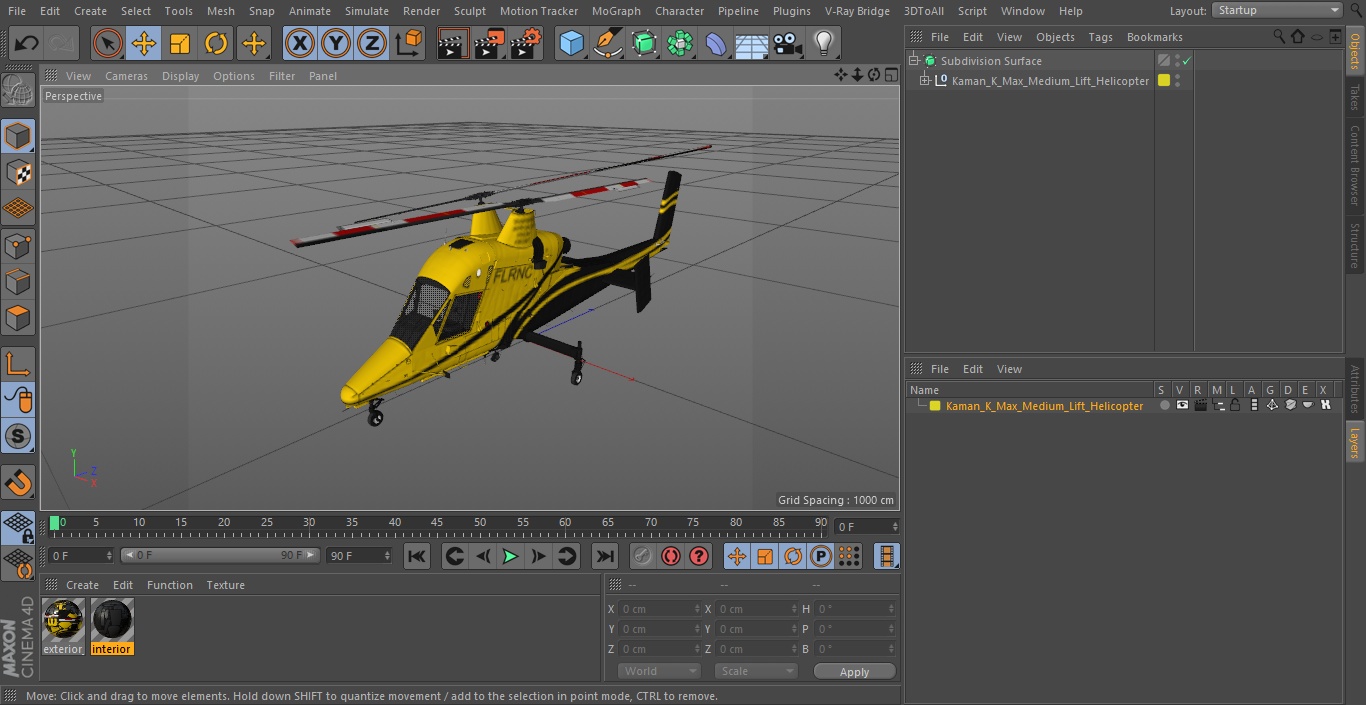Click the green array modeling icon
Image resolution: width=1366 pixels, height=705 pixels.
coord(680,43)
